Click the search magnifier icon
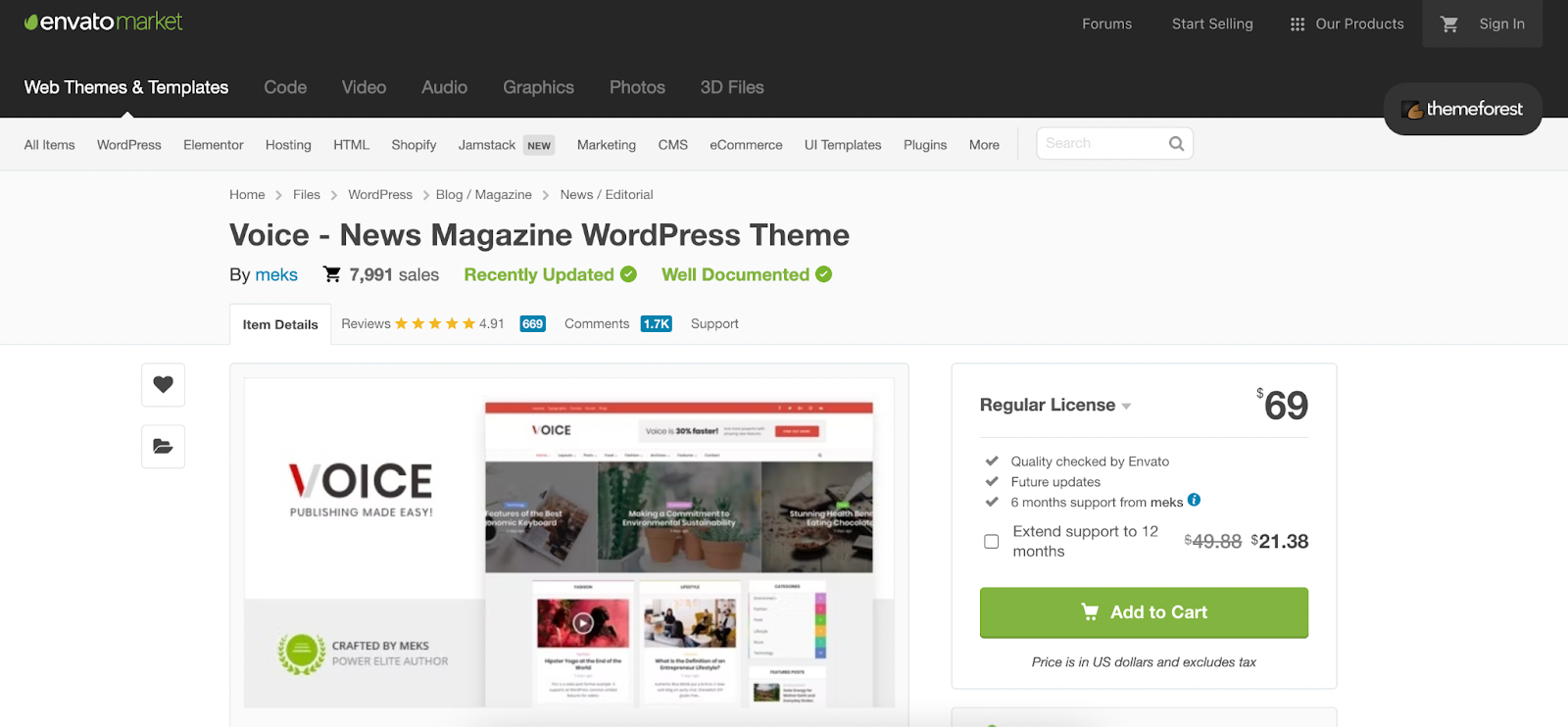1568x727 pixels. [1176, 144]
